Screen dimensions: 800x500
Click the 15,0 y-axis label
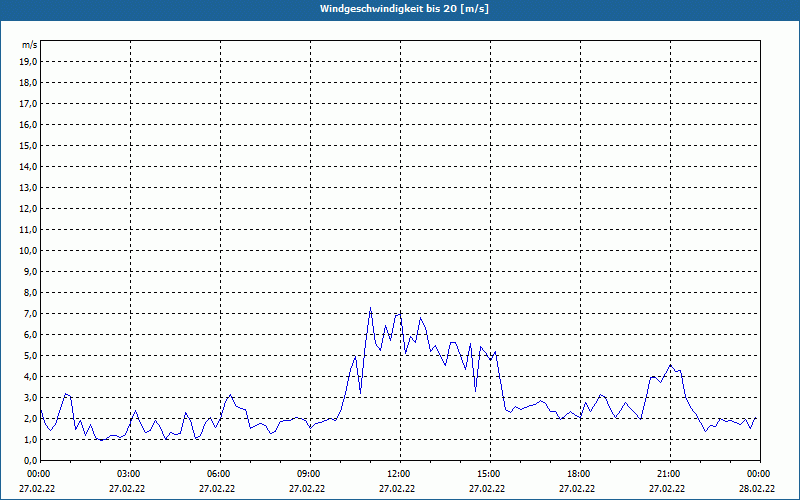click(27, 145)
